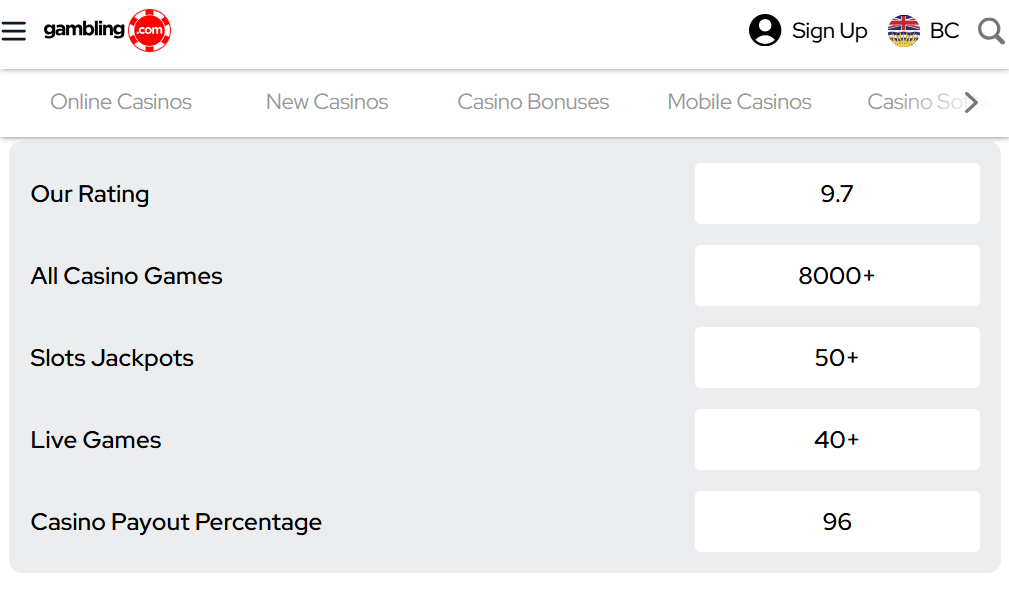Click the 96 payout percentage value
The image size is (1009, 595).
pyautogui.click(x=837, y=522)
